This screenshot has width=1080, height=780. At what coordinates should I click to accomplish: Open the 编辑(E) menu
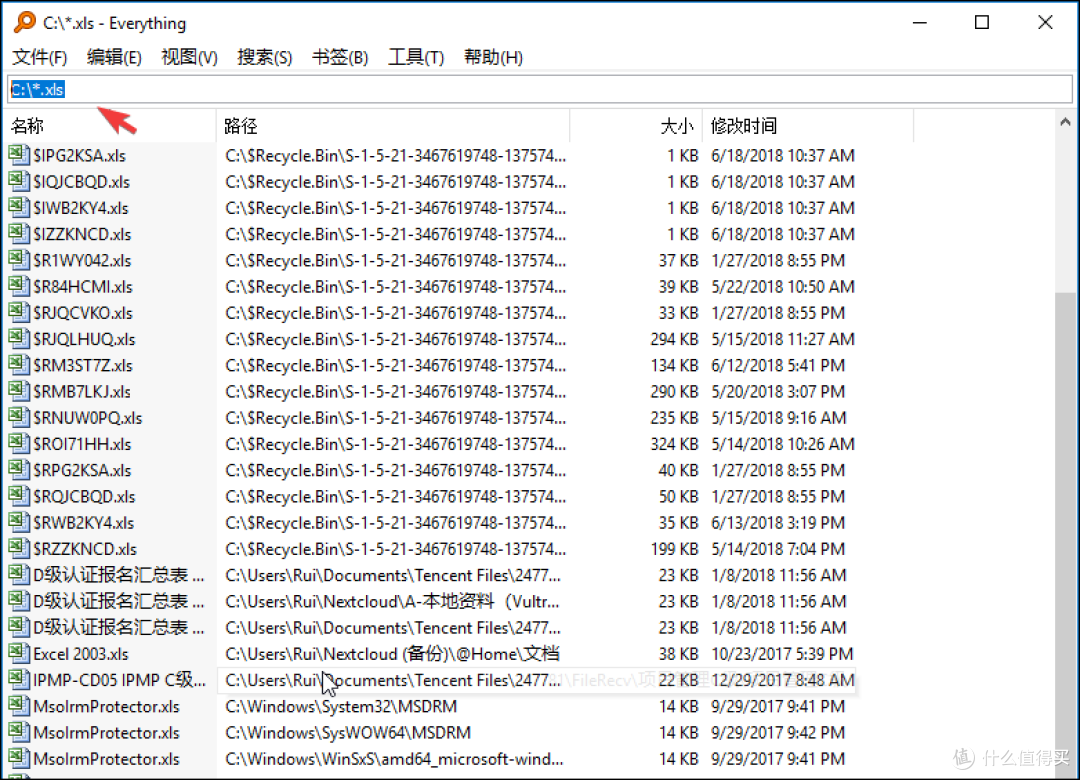pyautogui.click(x=114, y=57)
